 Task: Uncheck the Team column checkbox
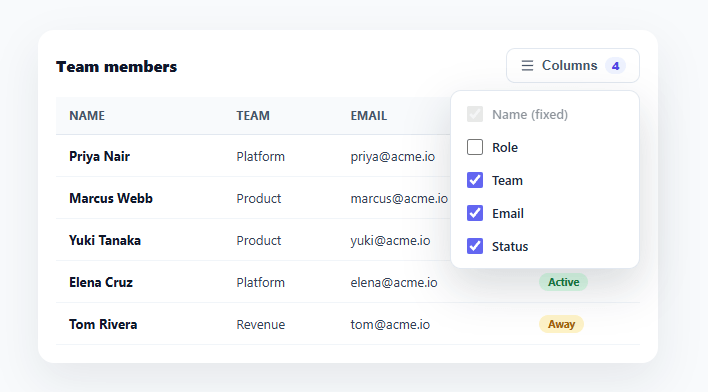(x=475, y=180)
